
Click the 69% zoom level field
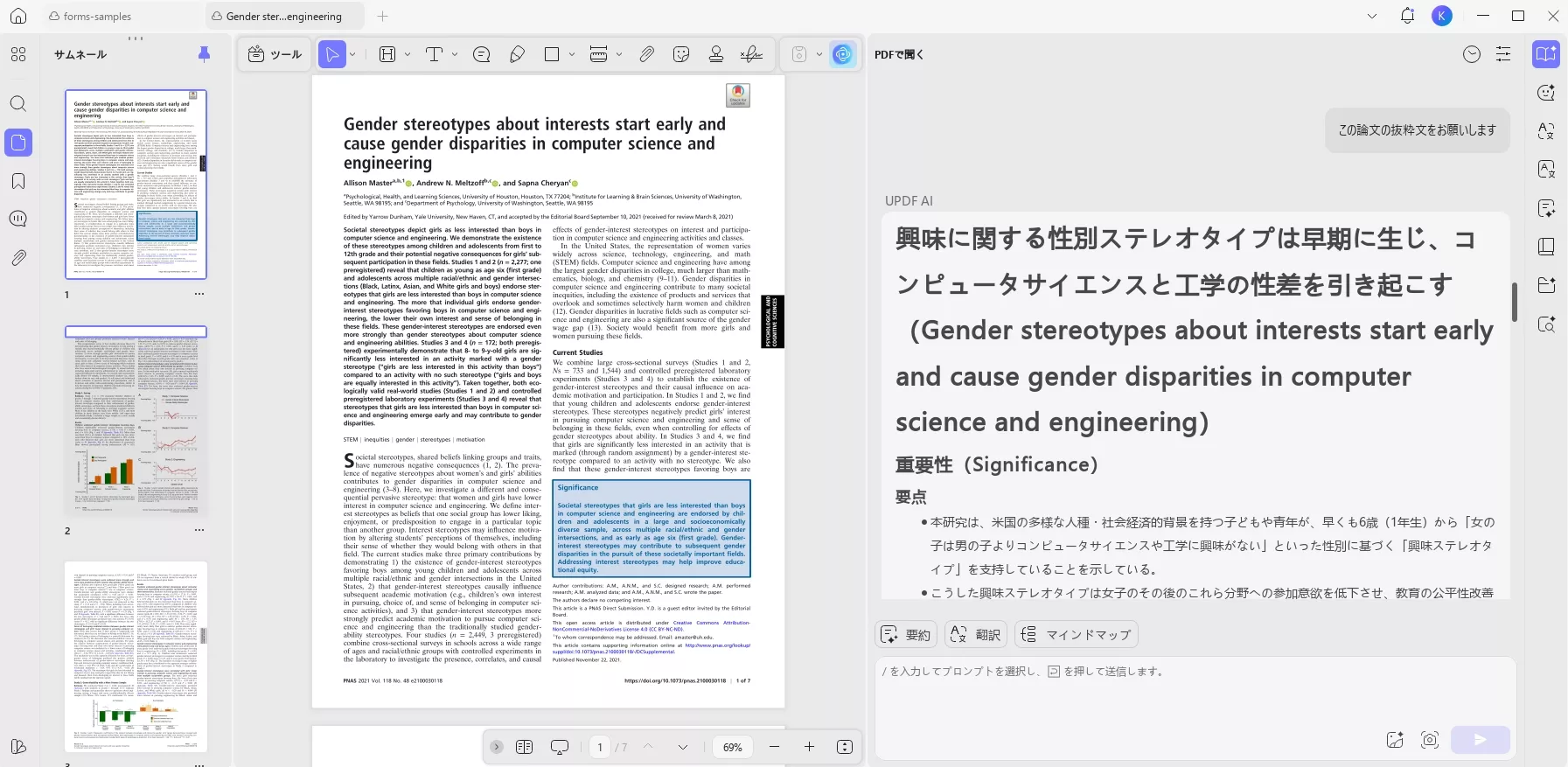coord(733,747)
